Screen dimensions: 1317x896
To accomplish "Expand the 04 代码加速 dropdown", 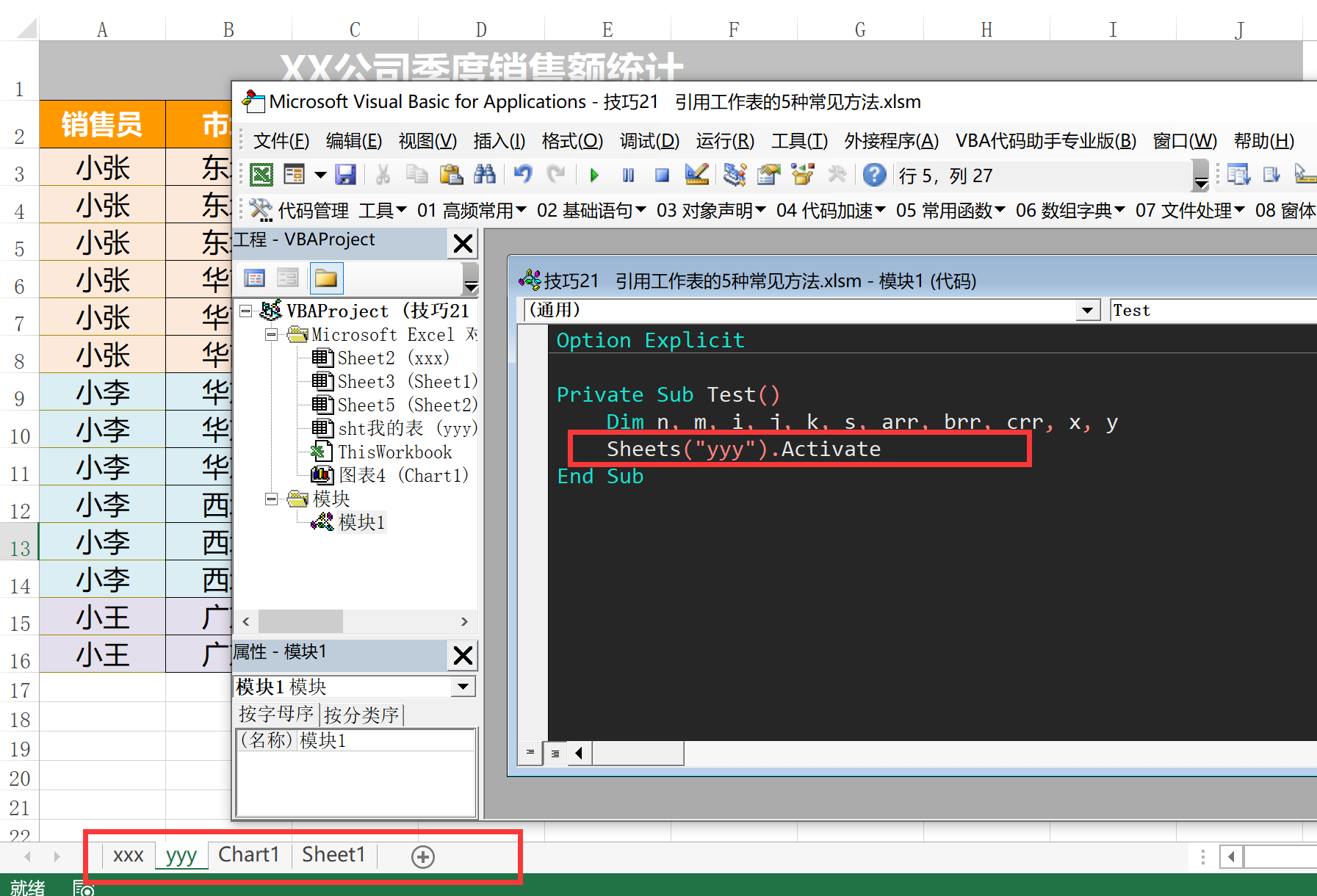I will (x=831, y=211).
